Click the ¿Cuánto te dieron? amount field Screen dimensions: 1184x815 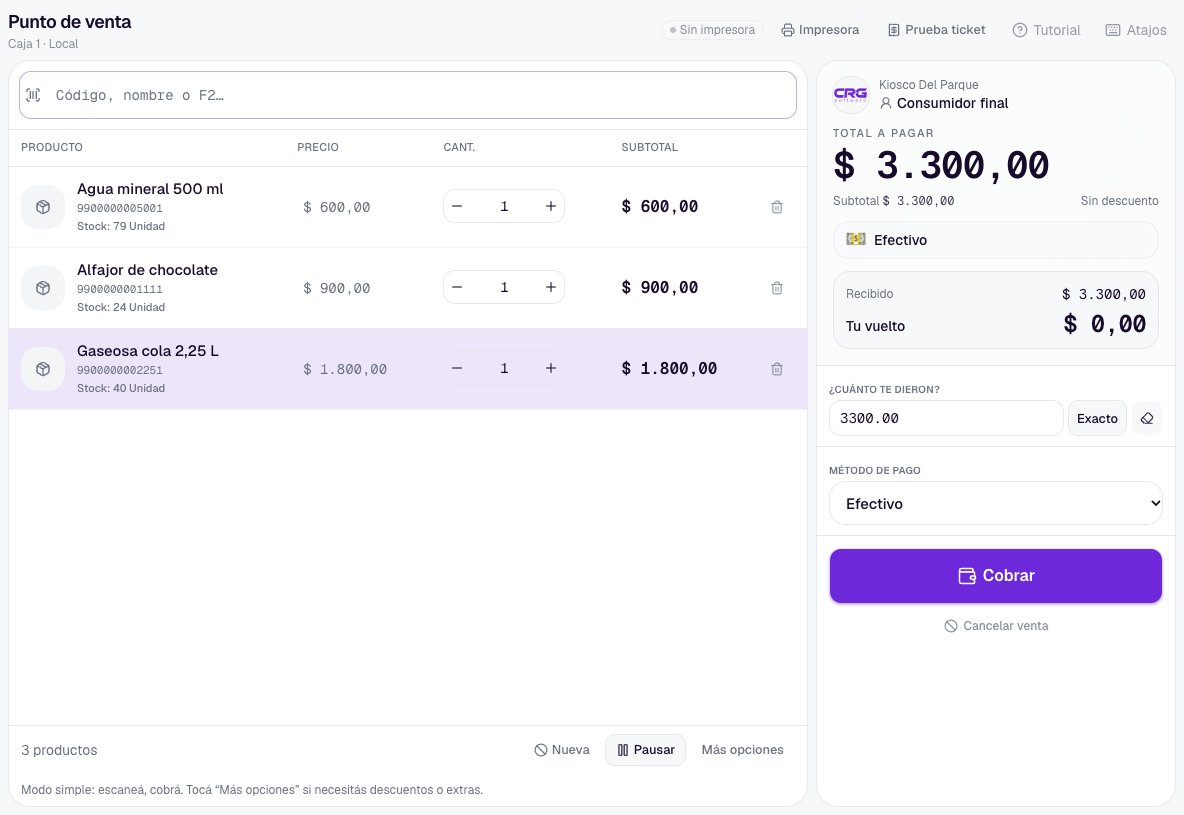pyautogui.click(x=946, y=418)
